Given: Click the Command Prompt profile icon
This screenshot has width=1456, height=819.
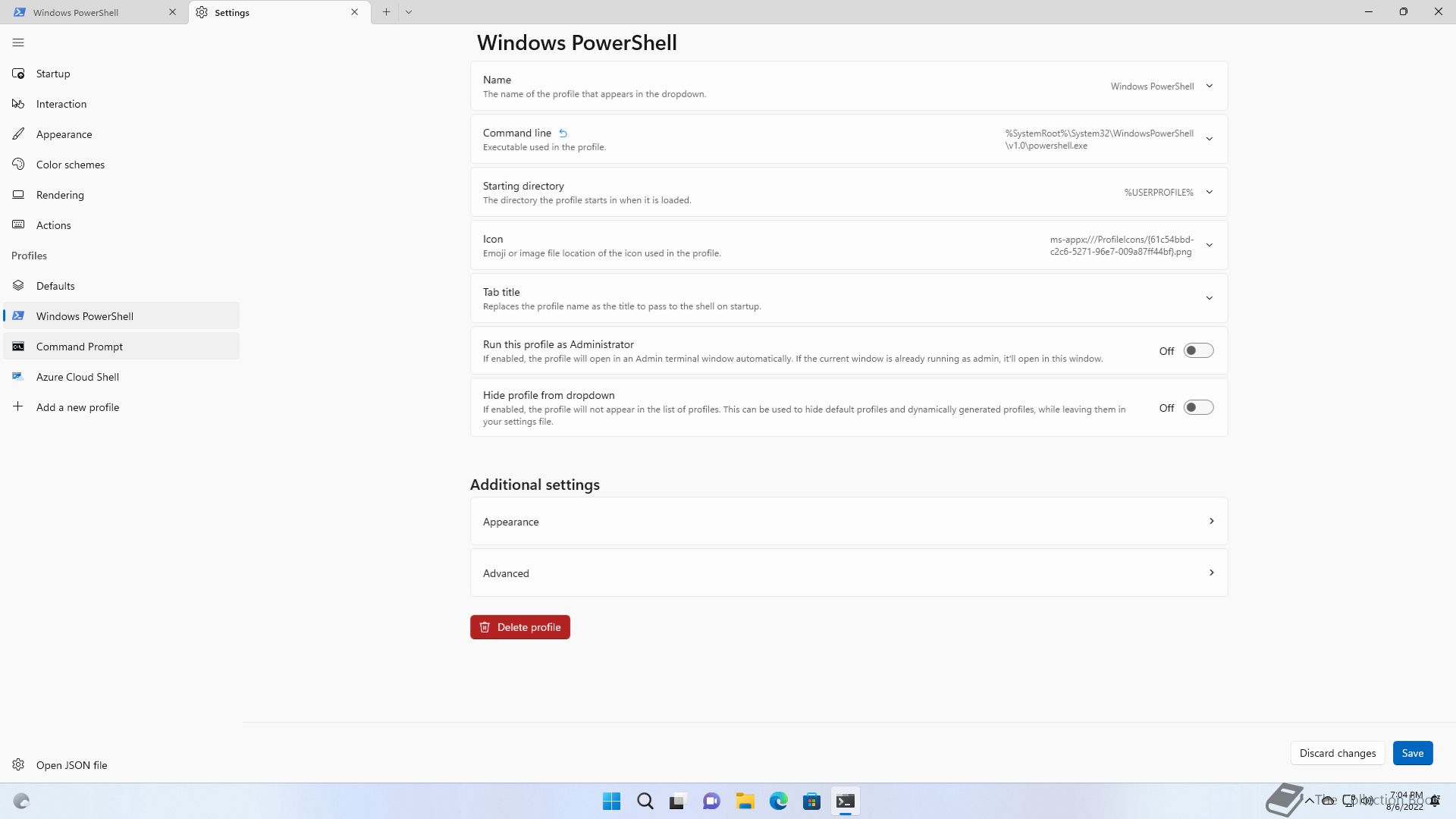Looking at the screenshot, I should click(18, 347).
